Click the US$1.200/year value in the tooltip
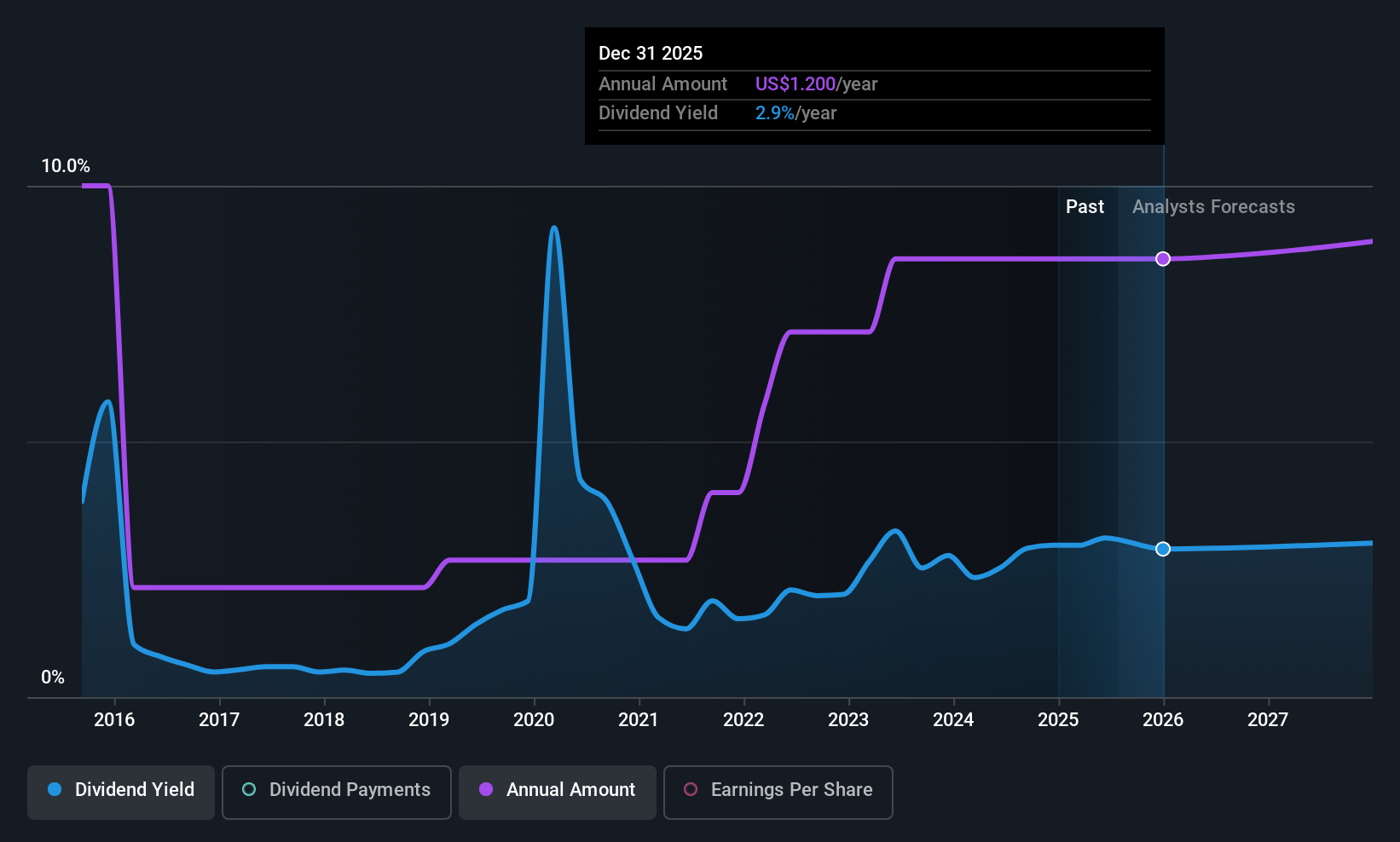Viewport: 1400px width, 842px height. point(816,84)
